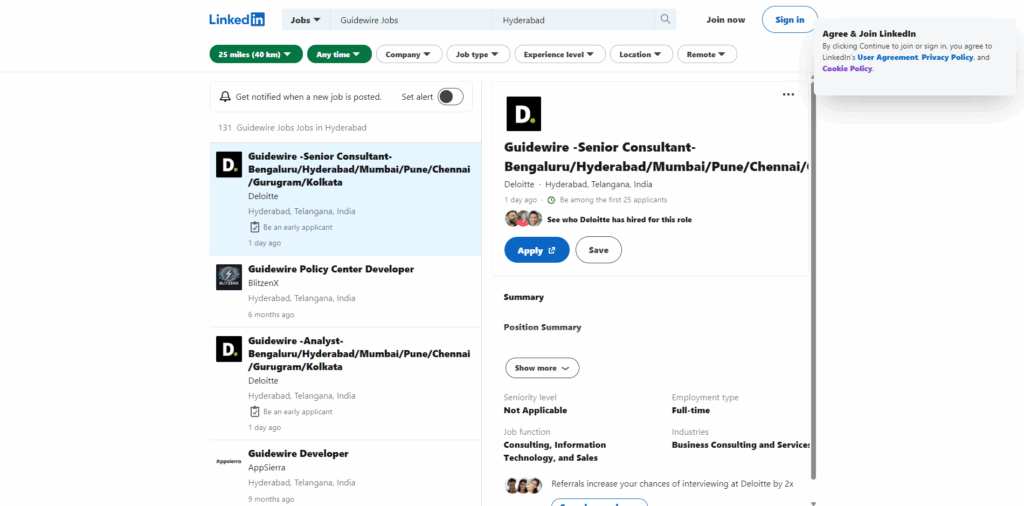
Task: Click the Position Summary heading
Action: click(x=542, y=327)
